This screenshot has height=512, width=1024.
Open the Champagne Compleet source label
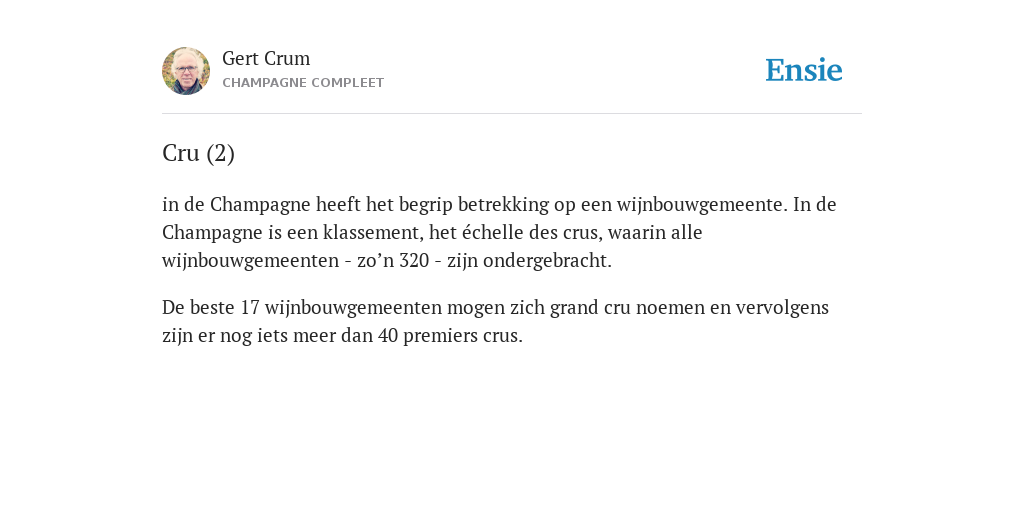click(303, 83)
